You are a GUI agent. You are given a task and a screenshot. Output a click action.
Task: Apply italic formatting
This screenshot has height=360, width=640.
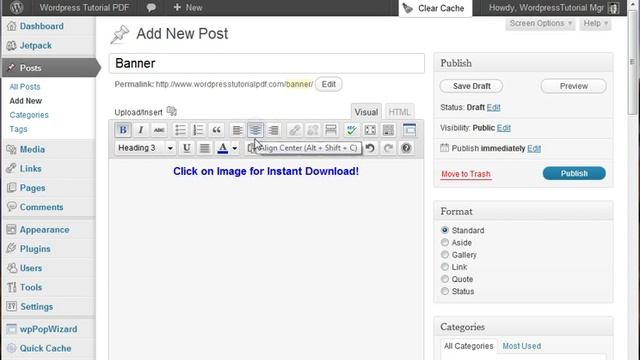(141, 130)
